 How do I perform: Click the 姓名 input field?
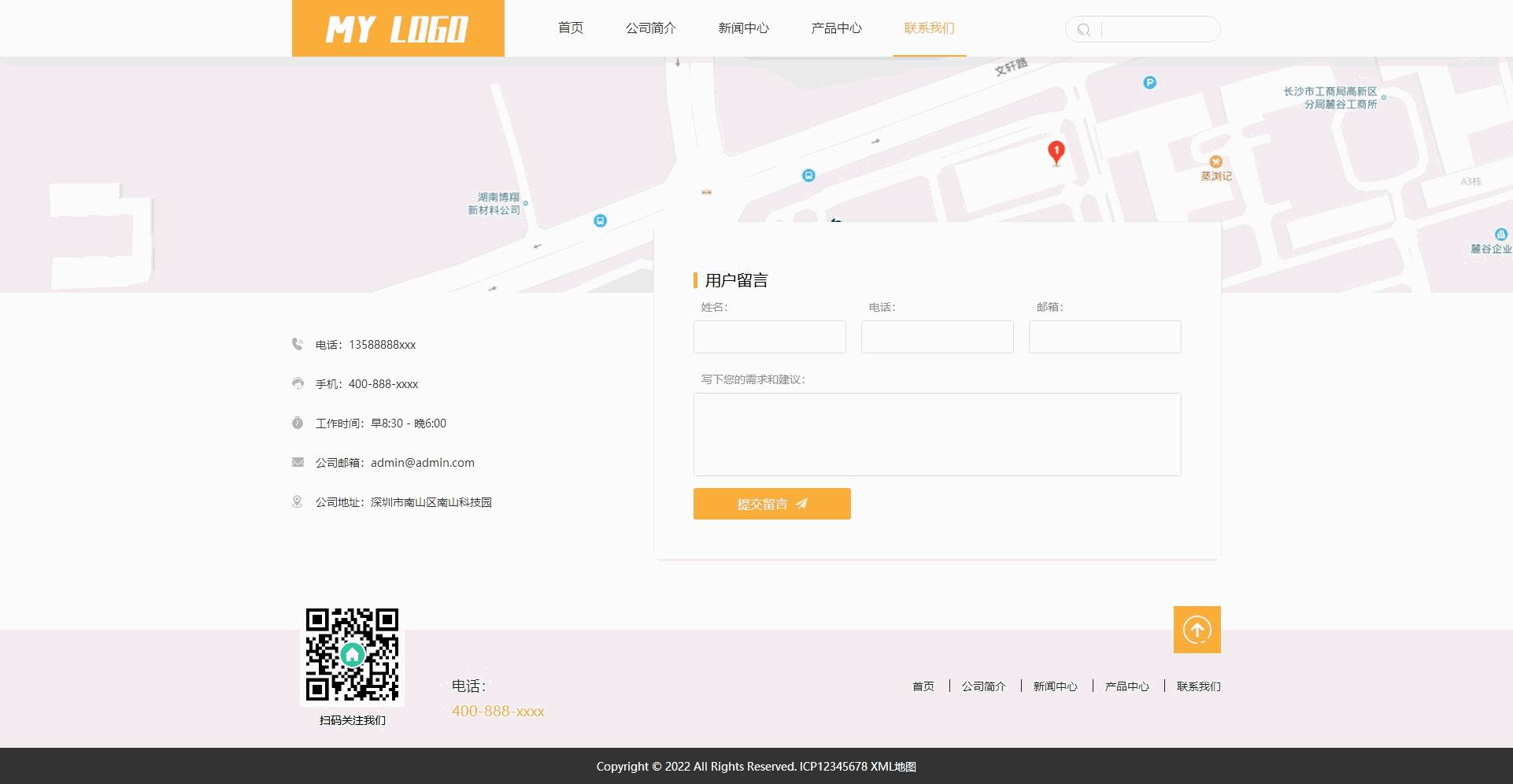click(770, 337)
